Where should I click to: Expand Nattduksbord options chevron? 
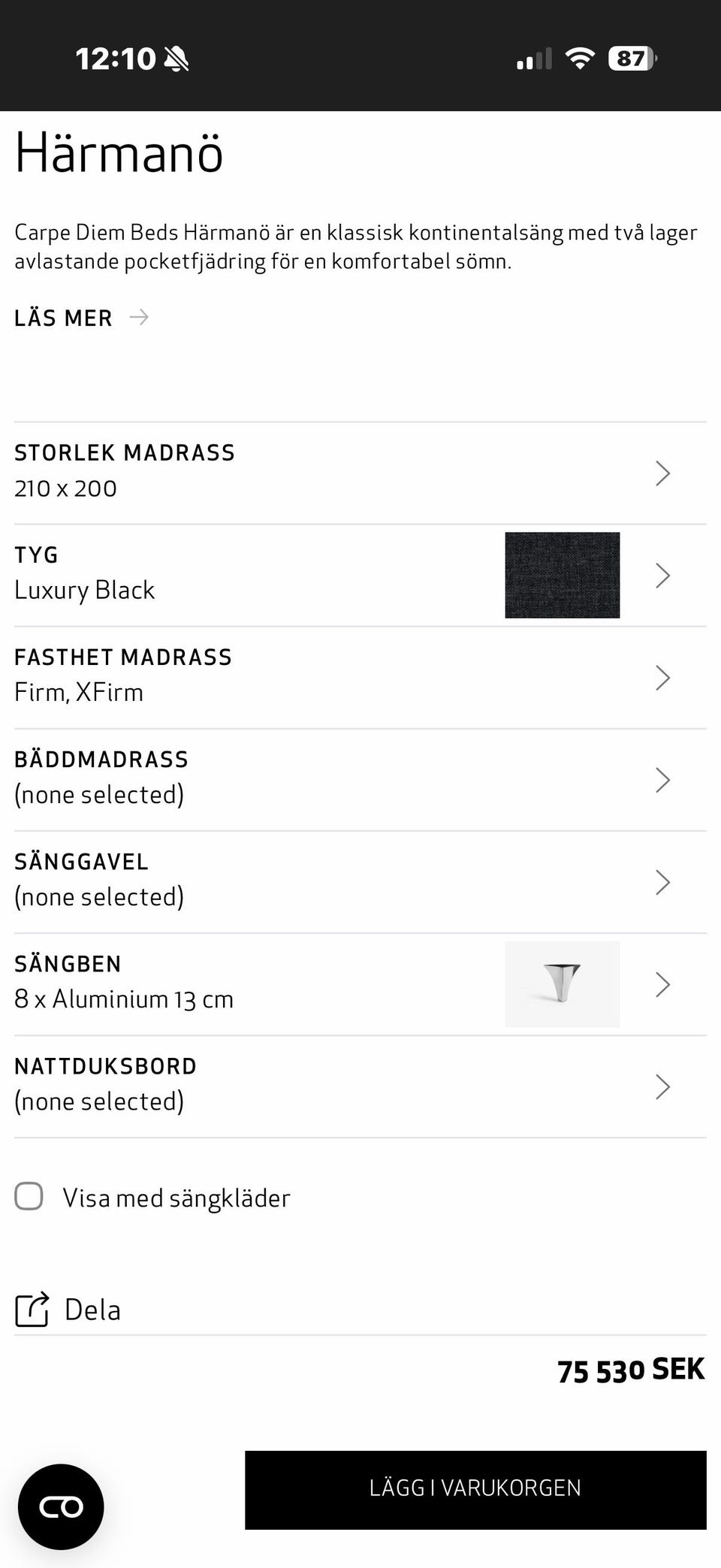click(x=662, y=1086)
